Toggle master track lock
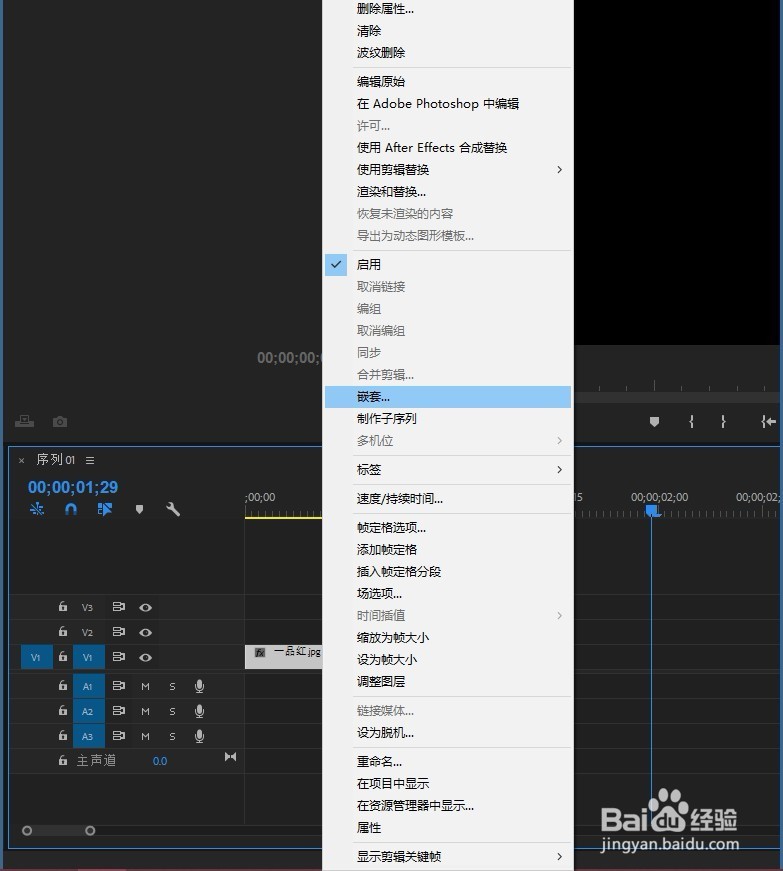The width and height of the screenshot is (783, 871). pos(63,760)
